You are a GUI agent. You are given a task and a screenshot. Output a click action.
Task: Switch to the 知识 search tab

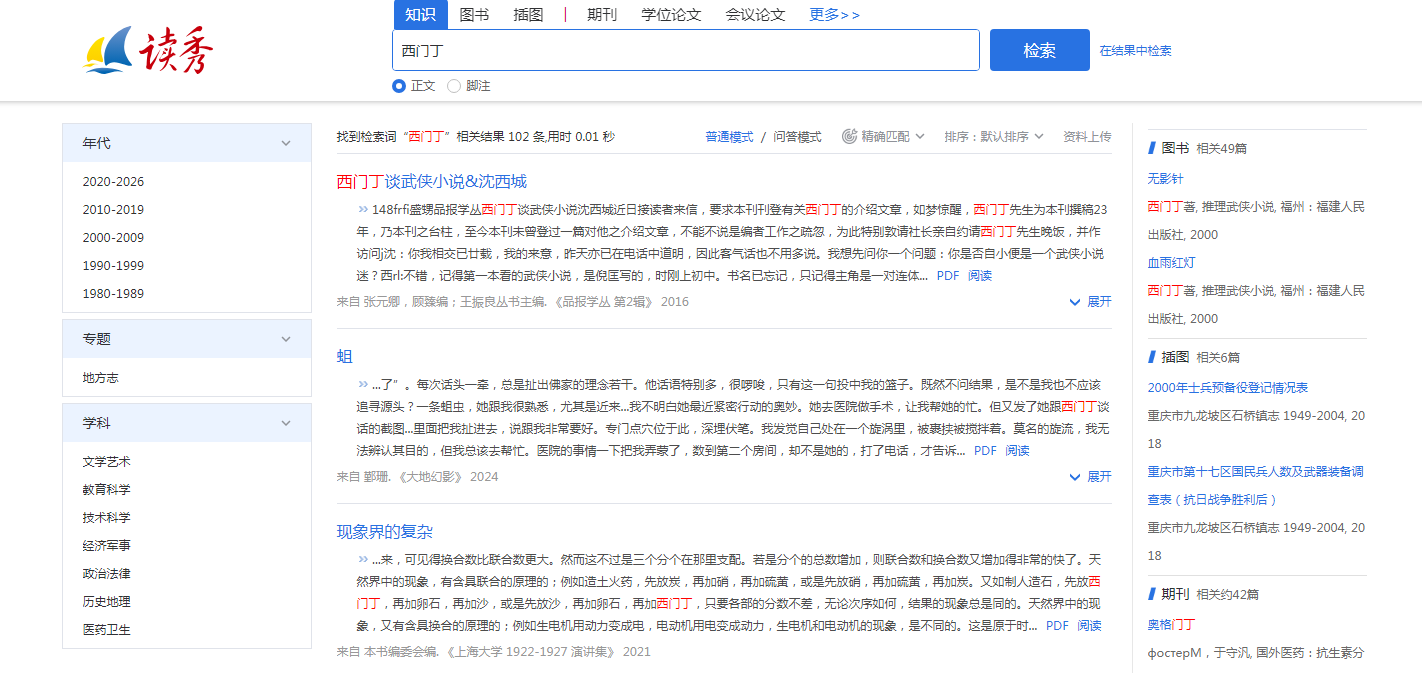[x=420, y=14]
